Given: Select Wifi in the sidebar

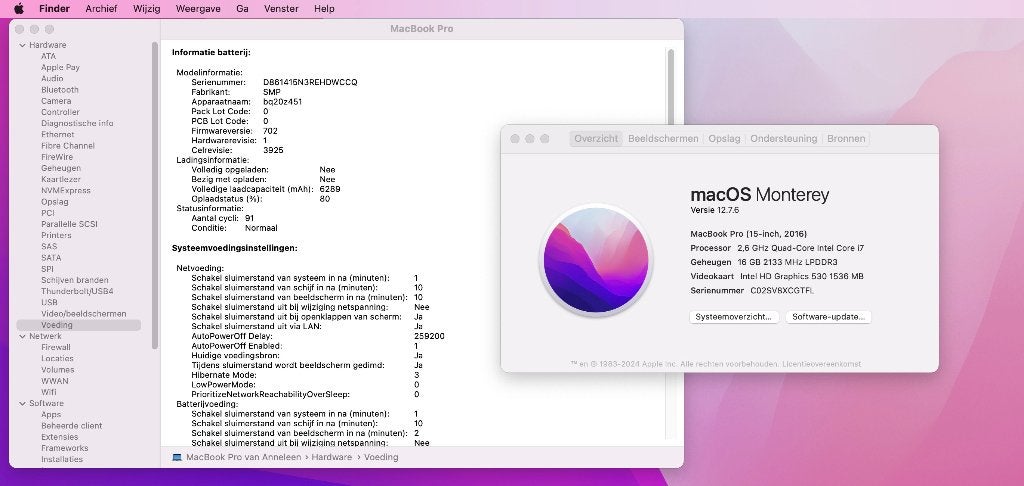Looking at the screenshot, I should 48,393.
